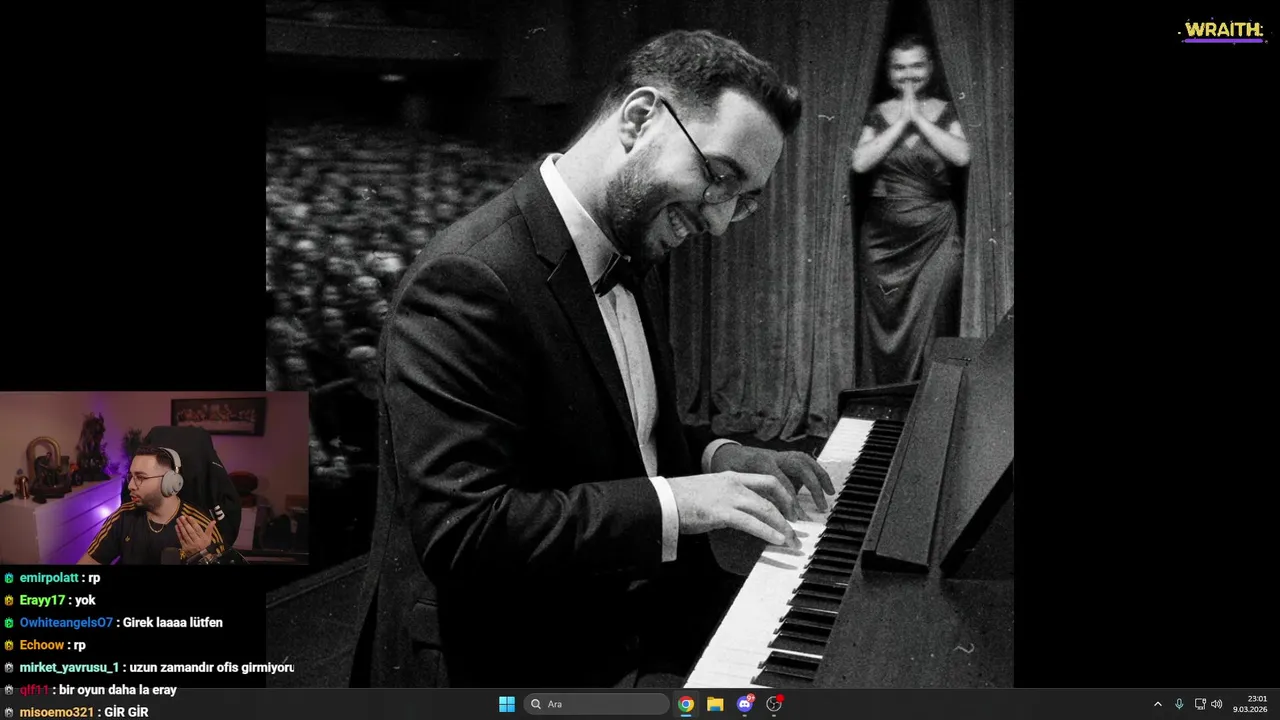The width and height of the screenshot is (1280, 720).
Task: Expand hidden system tray icons chevron
Action: [1158, 704]
